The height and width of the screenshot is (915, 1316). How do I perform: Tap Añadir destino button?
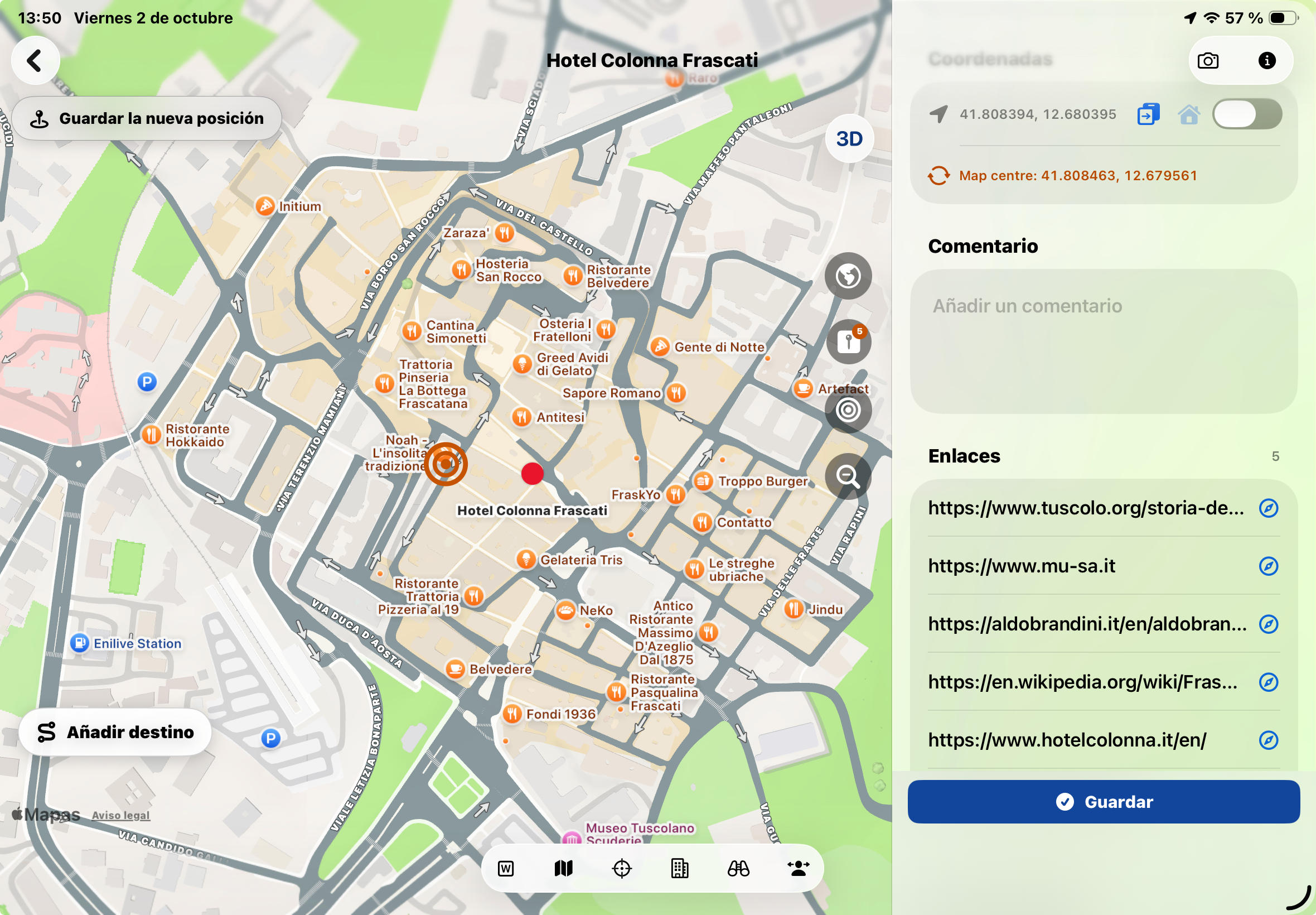(115, 732)
